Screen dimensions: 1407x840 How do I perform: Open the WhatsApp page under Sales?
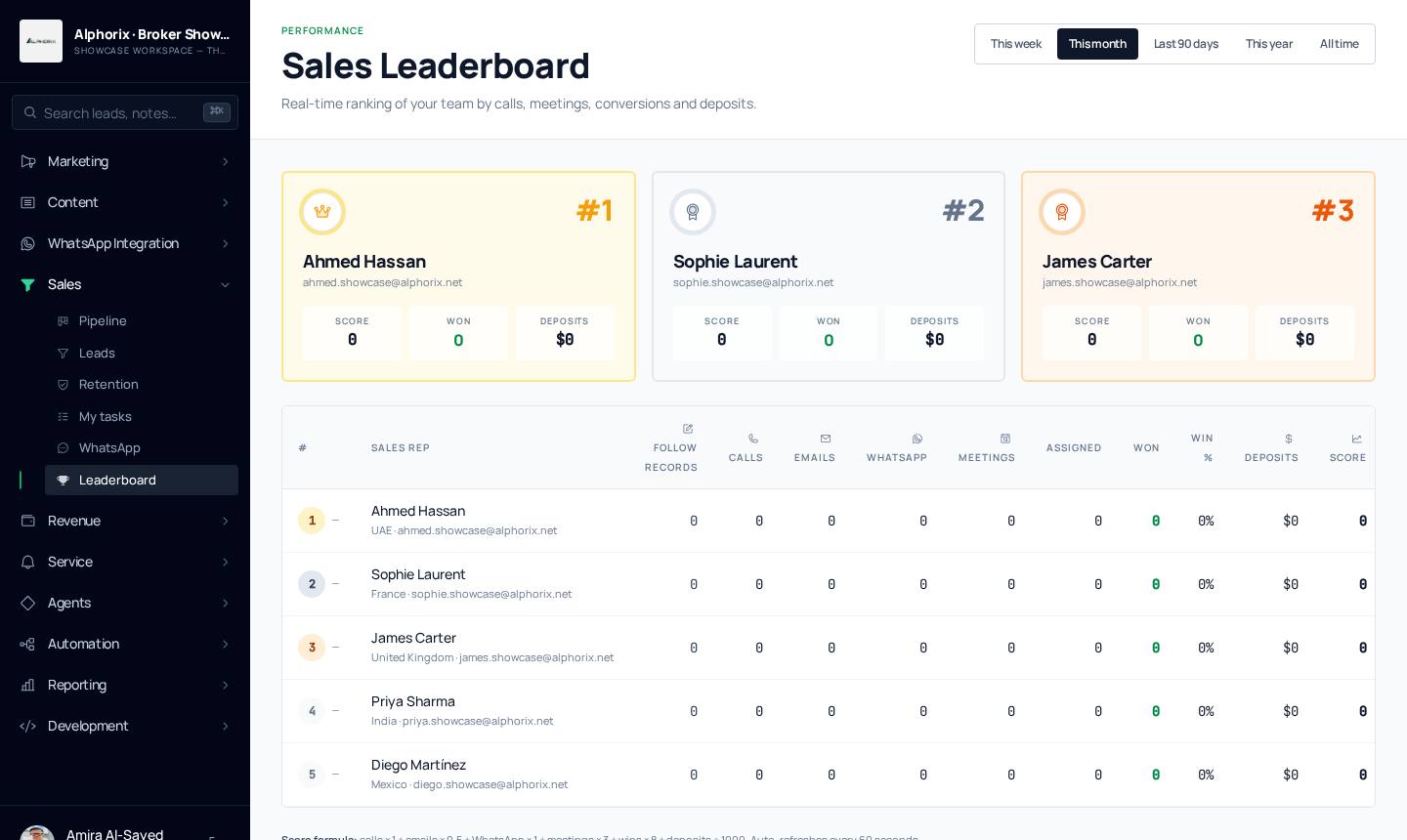[x=142, y=448]
